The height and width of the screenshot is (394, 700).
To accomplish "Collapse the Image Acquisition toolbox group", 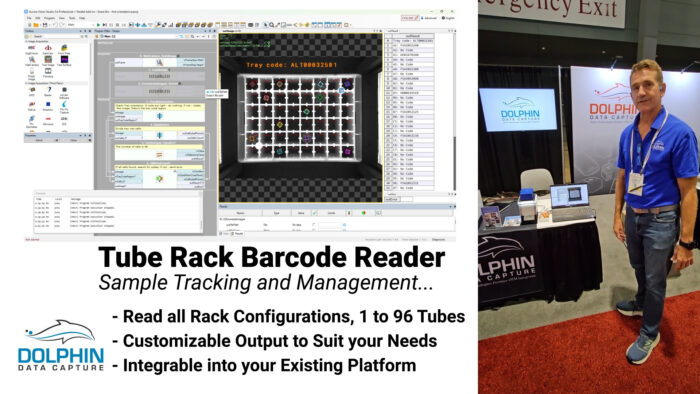I will coord(26,41).
